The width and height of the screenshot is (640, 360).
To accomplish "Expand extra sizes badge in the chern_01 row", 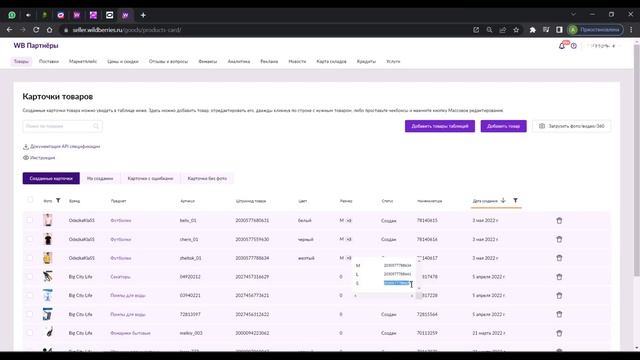I will [x=349, y=239].
